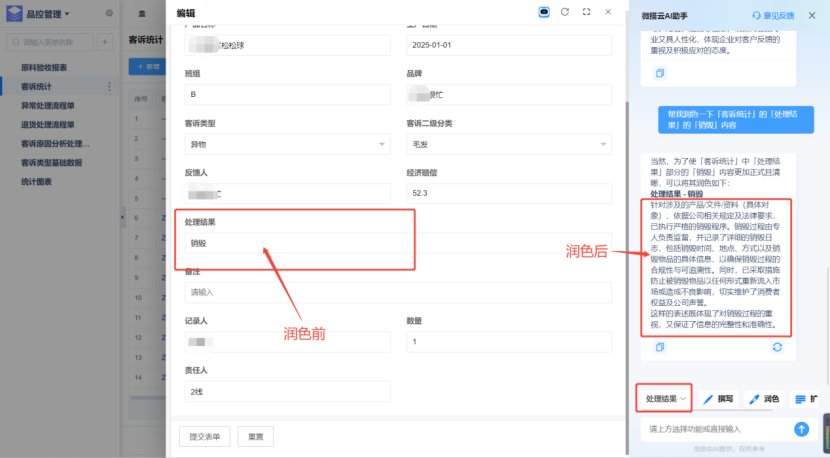Open 统计图表 in sidebar
This screenshot has width=830, height=458.
click(36, 182)
